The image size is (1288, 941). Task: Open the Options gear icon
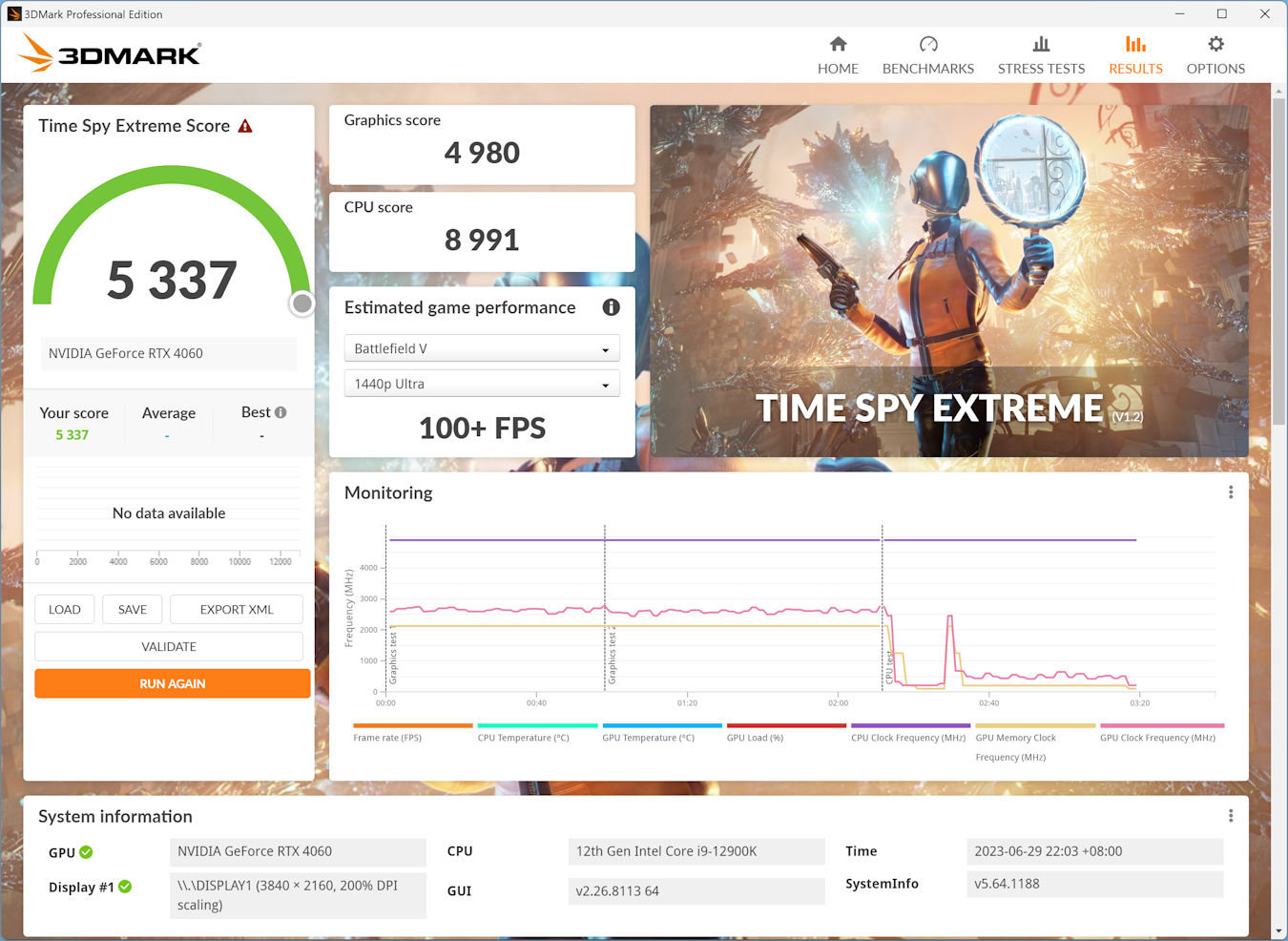(1215, 44)
